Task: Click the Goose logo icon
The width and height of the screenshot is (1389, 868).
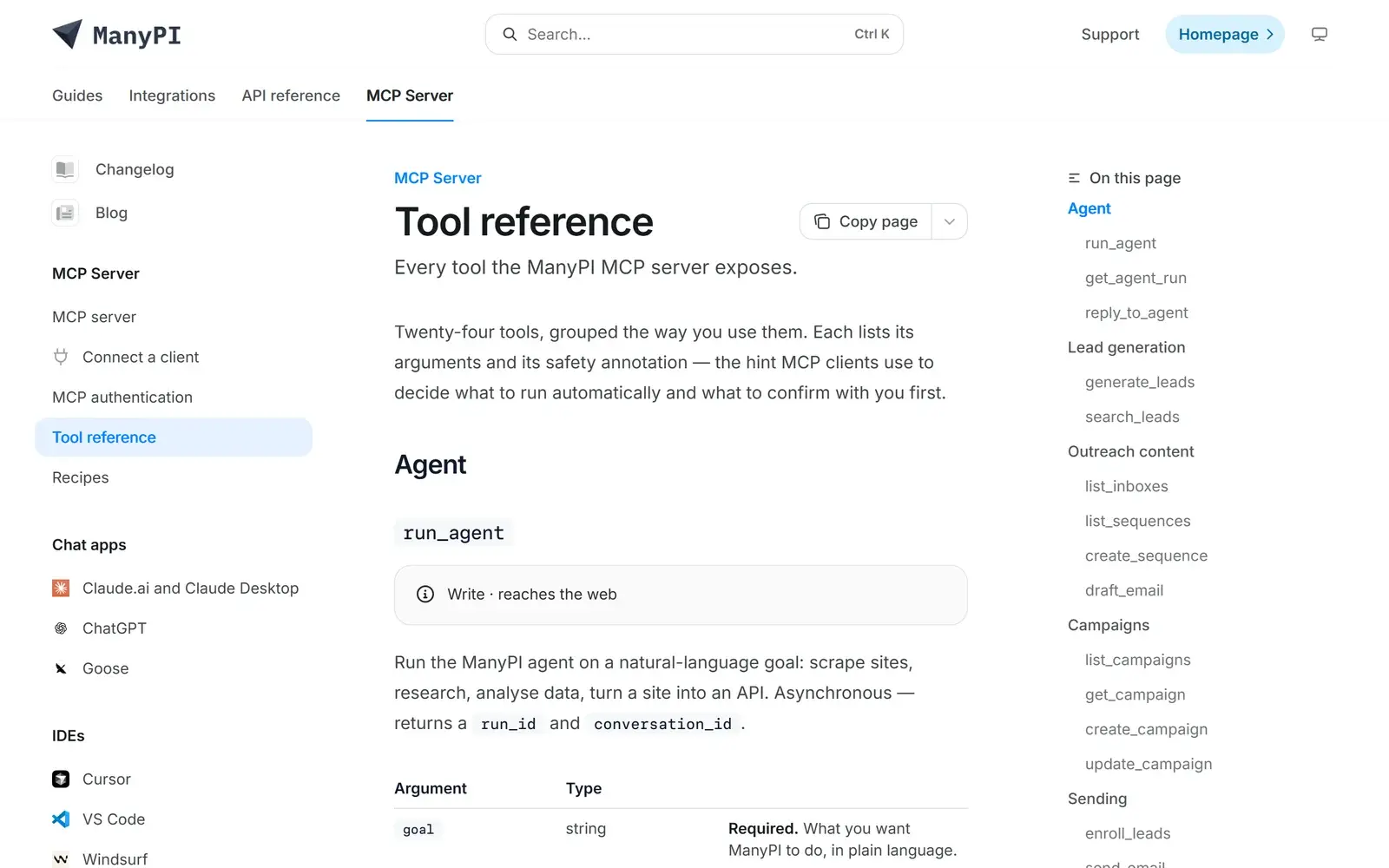Action: pyautogui.click(x=61, y=668)
